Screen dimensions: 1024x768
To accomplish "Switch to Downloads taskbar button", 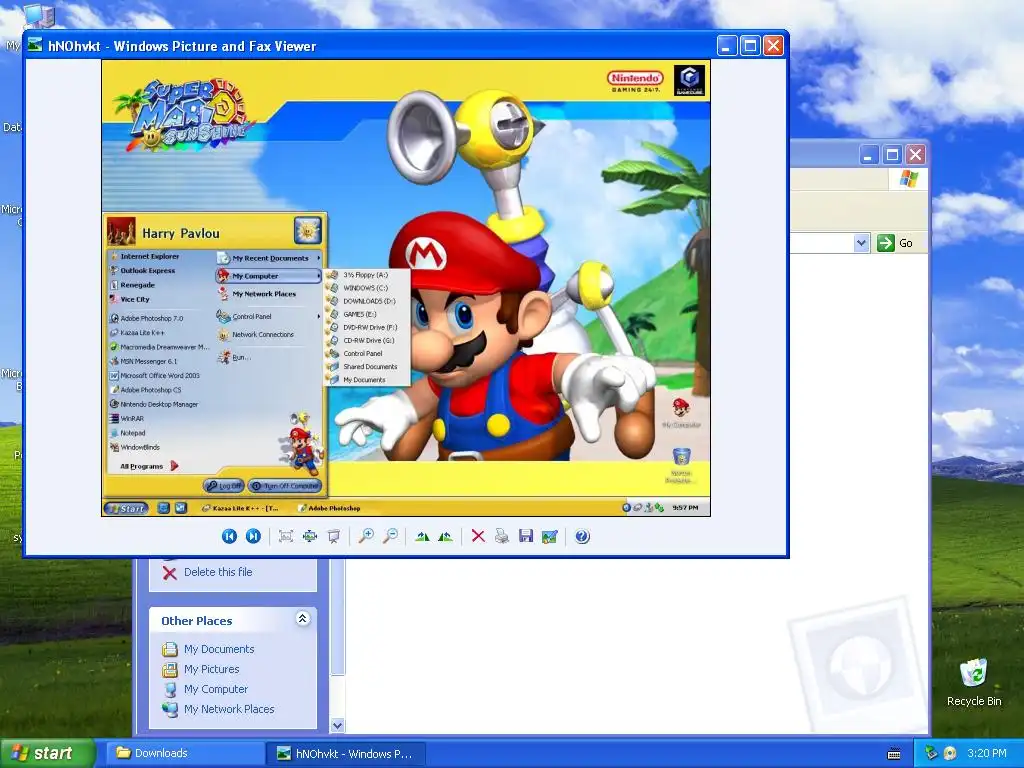I will click(184, 753).
